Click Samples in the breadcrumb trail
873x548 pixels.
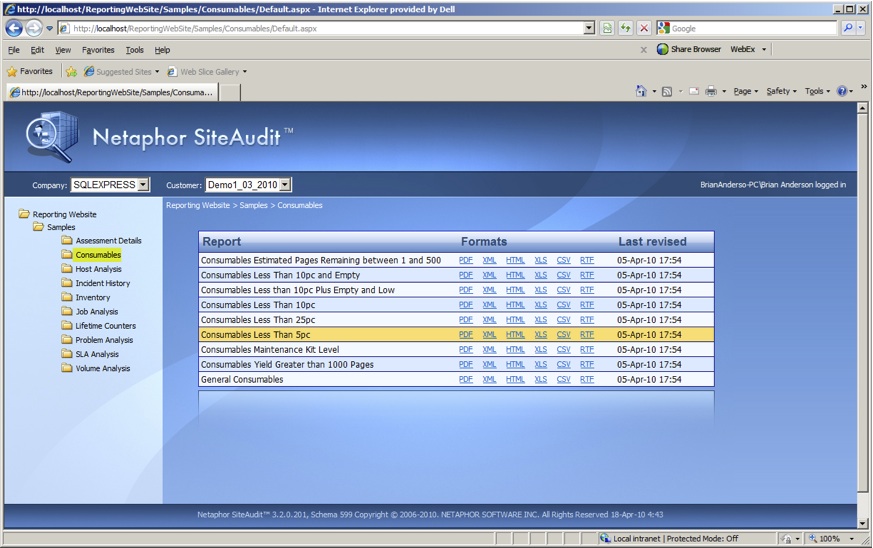click(x=253, y=205)
